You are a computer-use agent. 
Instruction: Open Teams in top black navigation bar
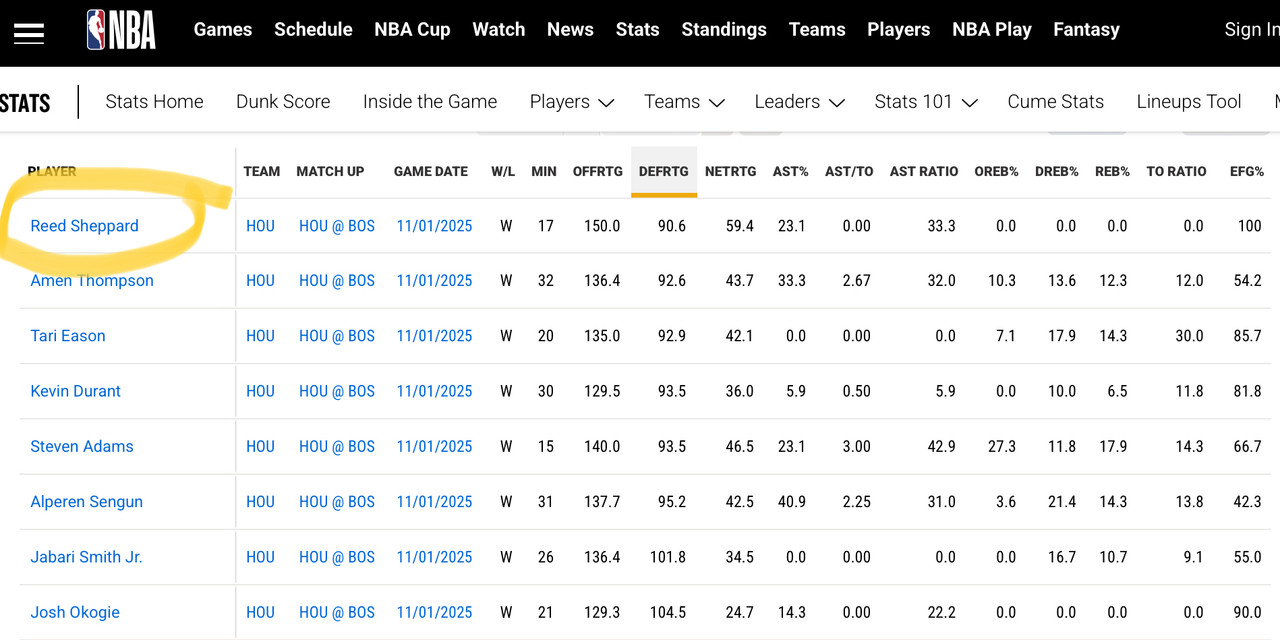click(817, 30)
